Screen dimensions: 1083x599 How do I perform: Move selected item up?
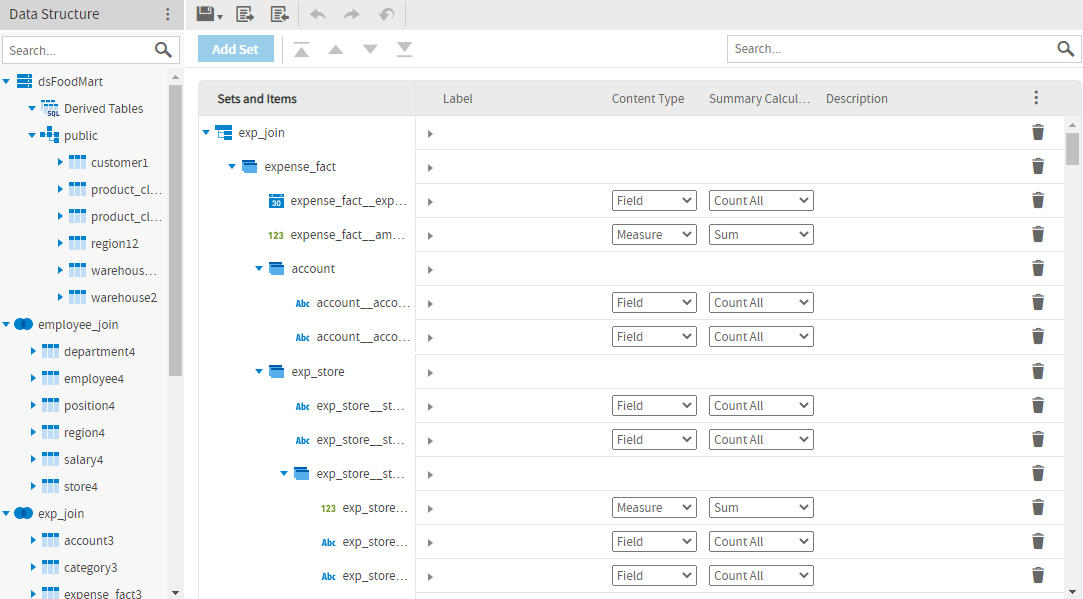336,49
